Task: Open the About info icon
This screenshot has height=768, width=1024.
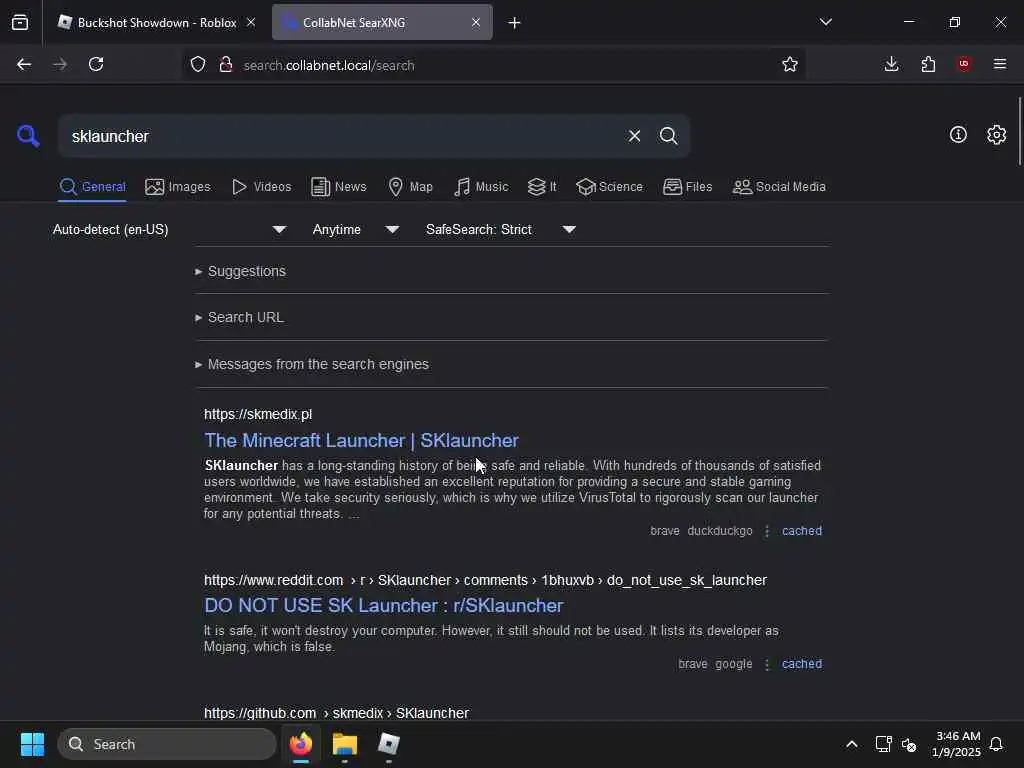Action: (x=958, y=135)
